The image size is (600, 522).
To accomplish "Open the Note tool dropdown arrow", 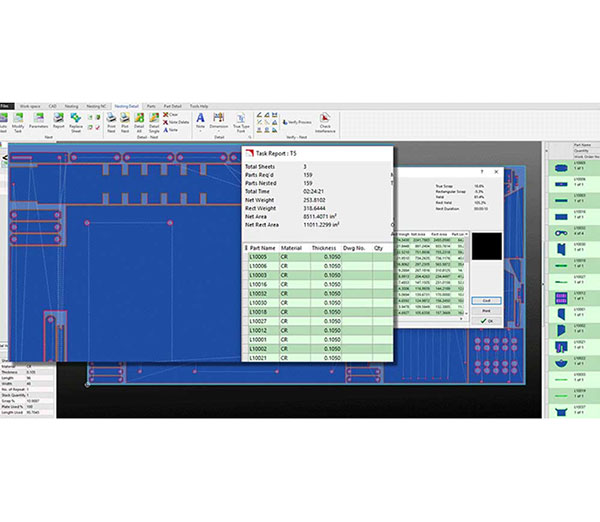I will pos(200,131).
